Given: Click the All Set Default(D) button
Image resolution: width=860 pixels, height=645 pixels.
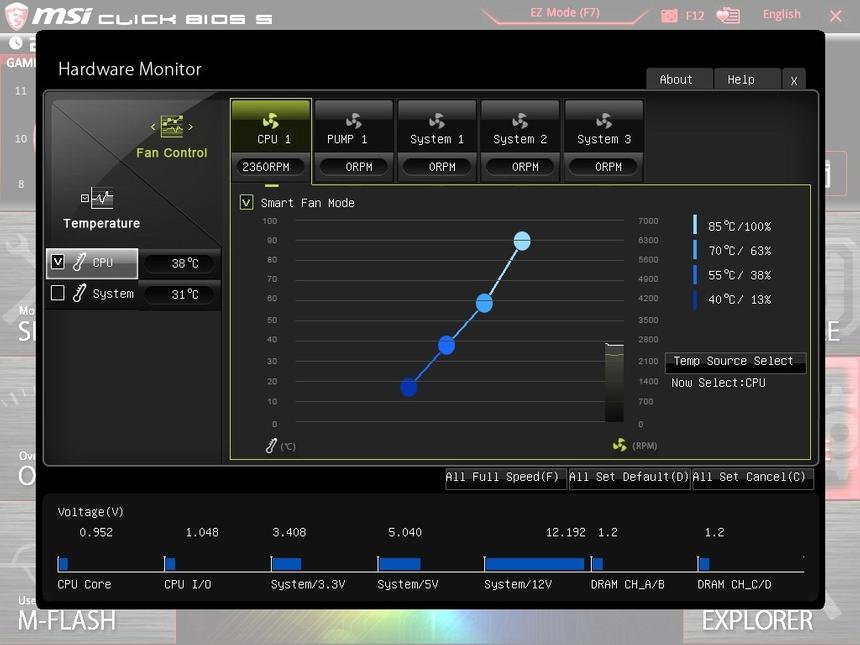Looking at the screenshot, I should click(x=629, y=478).
